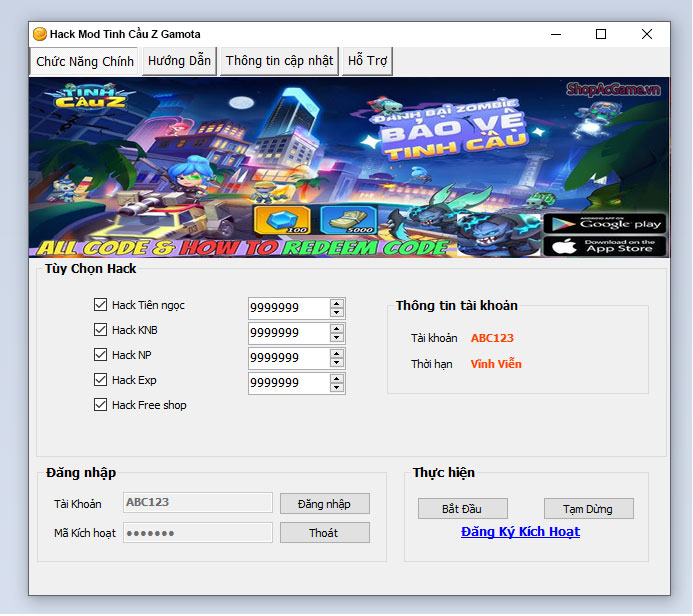
Task: Decrease the Hack KNB value with down arrow
Action: click(337, 338)
